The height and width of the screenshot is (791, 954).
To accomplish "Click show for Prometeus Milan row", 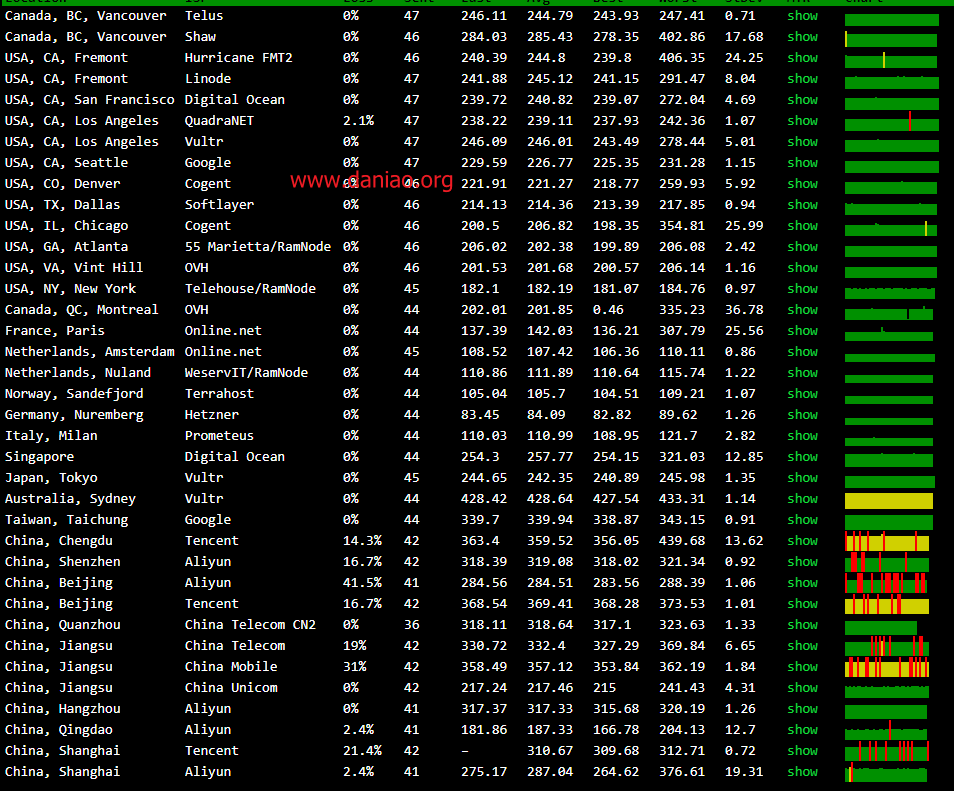I will click(x=803, y=436).
